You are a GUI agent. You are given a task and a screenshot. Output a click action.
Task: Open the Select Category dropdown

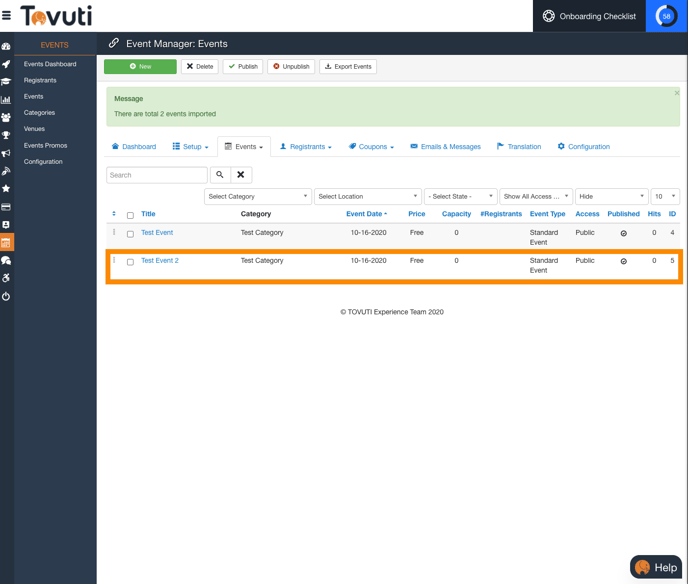pos(258,197)
